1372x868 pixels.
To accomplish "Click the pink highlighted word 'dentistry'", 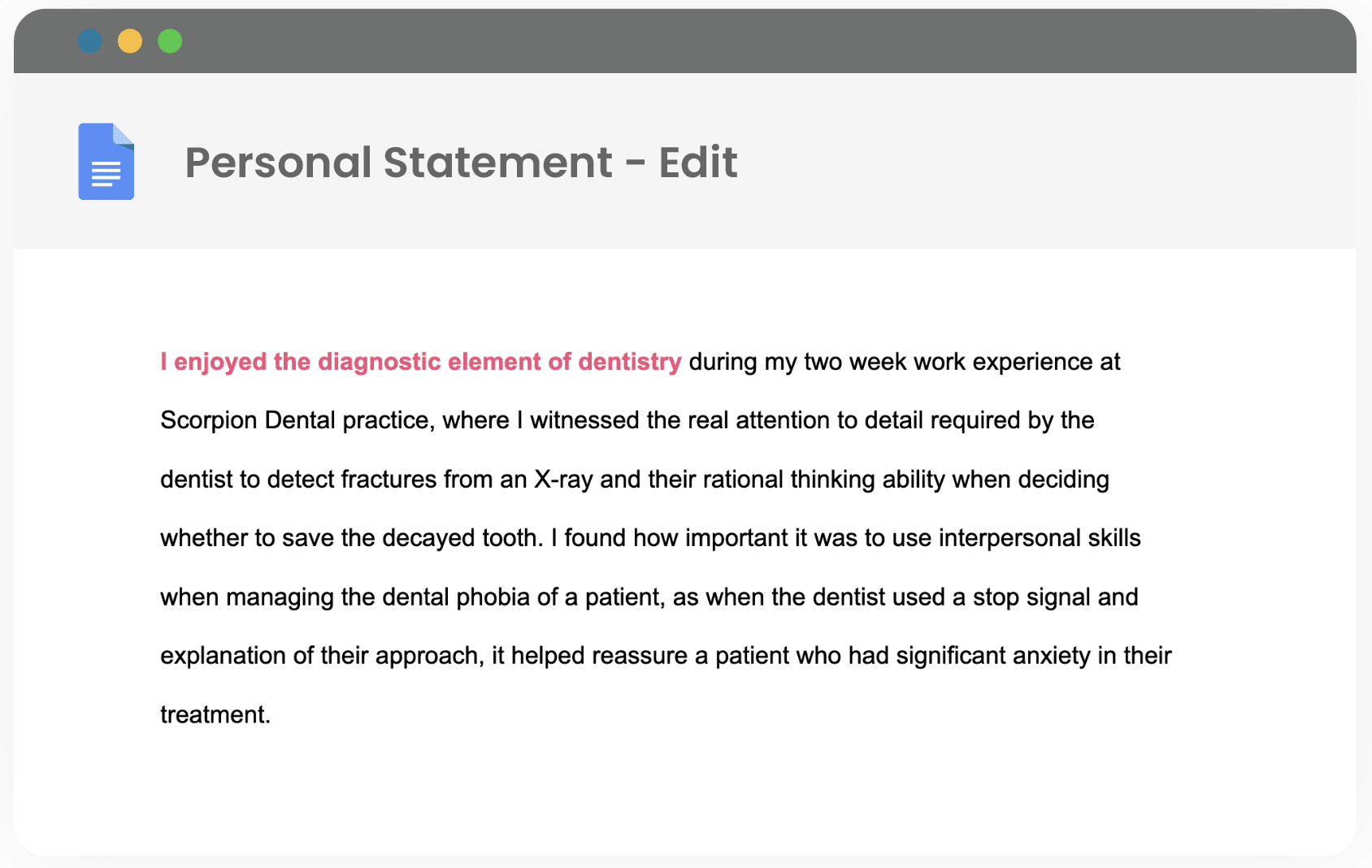I will (x=629, y=362).
